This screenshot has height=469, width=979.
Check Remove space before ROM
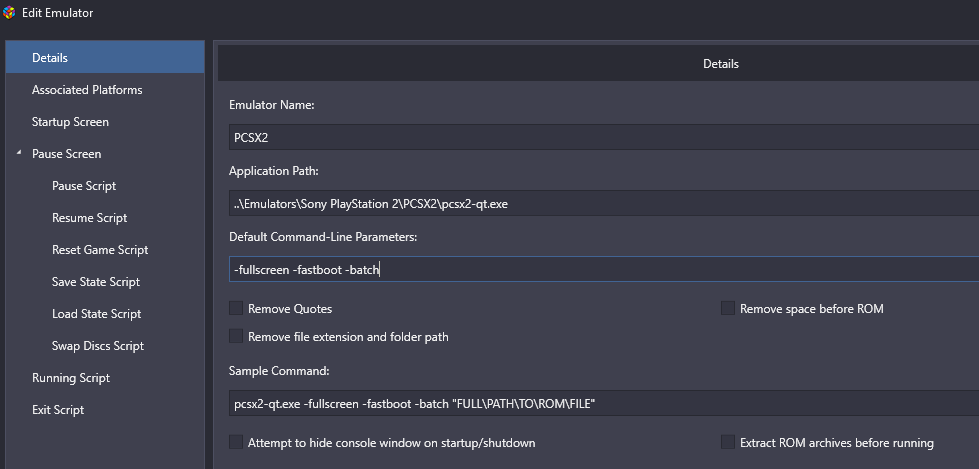coord(727,308)
